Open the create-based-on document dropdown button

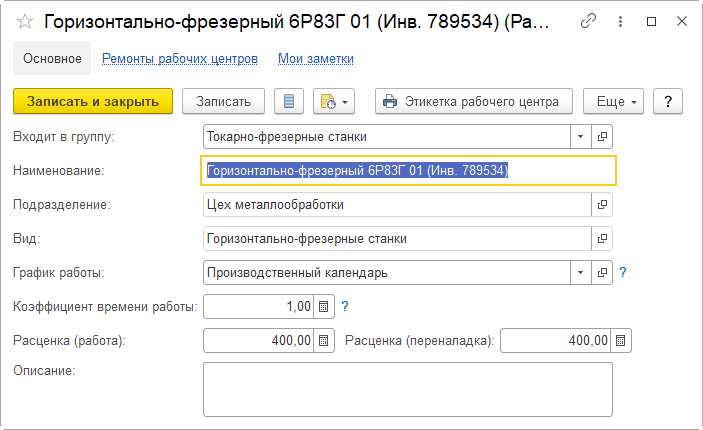click(x=334, y=101)
